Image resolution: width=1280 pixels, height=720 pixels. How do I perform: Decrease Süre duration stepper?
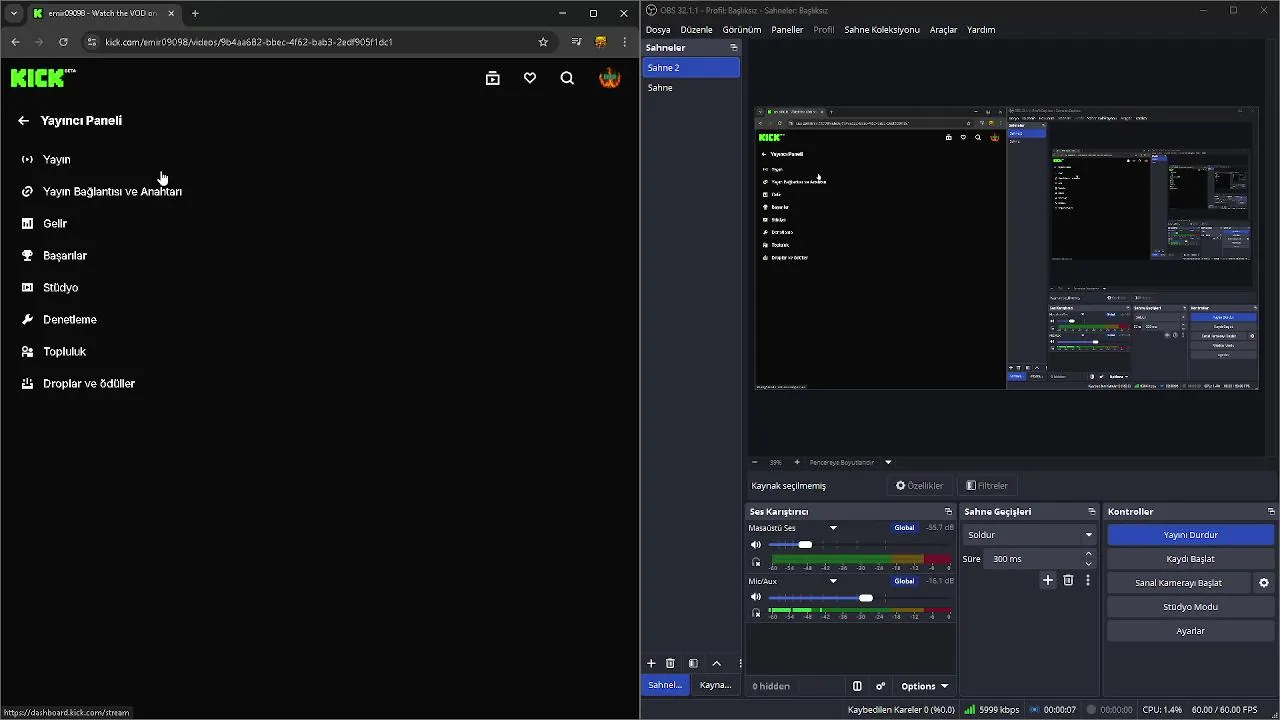[x=1089, y=564]
